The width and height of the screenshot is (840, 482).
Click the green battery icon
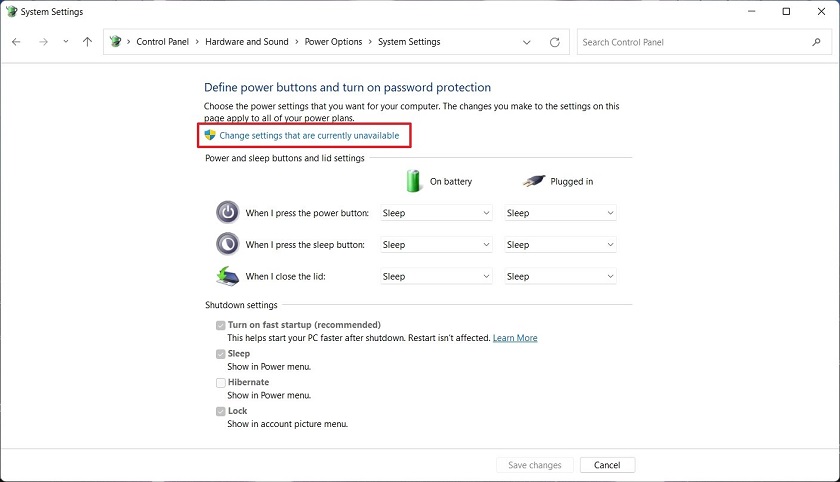click(414, 180)
